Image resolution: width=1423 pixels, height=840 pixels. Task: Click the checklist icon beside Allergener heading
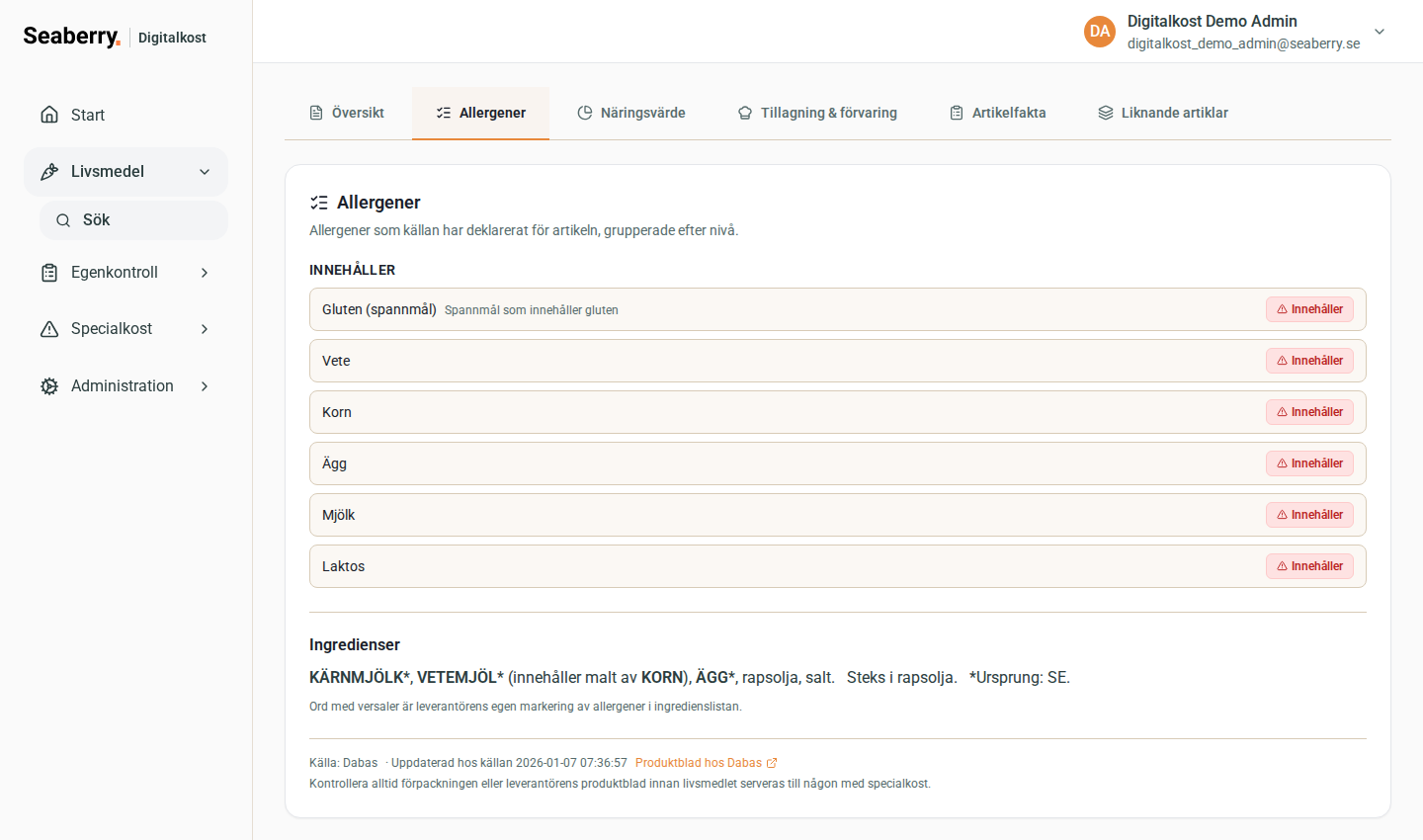tap(319, 203)
